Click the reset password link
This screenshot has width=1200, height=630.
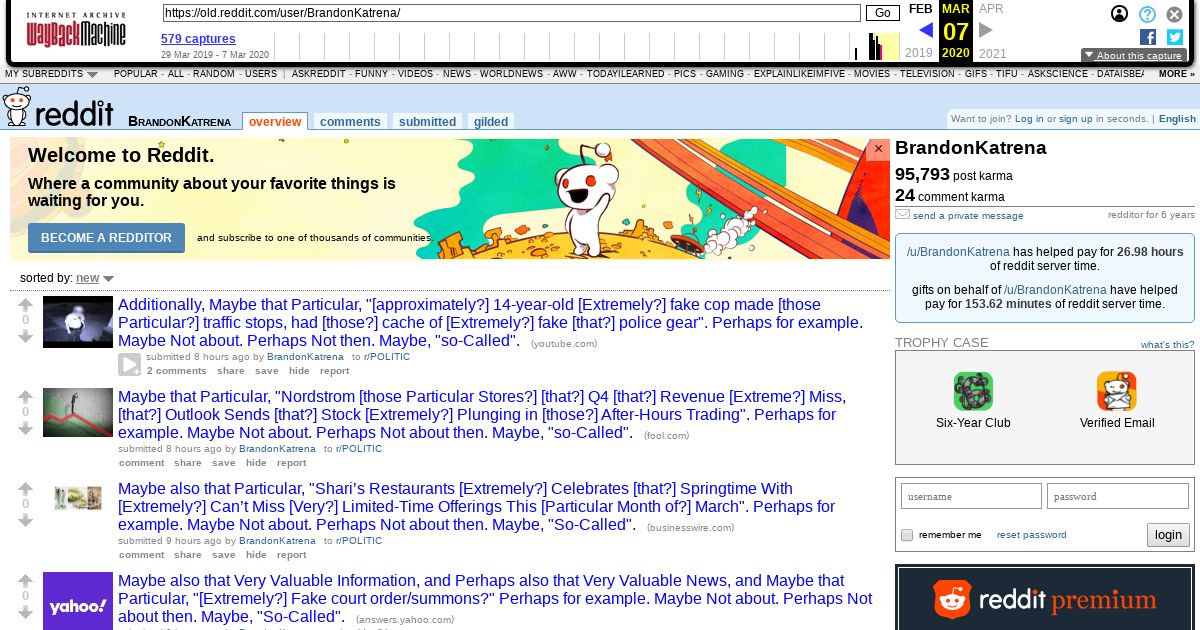click(1031, 535)
